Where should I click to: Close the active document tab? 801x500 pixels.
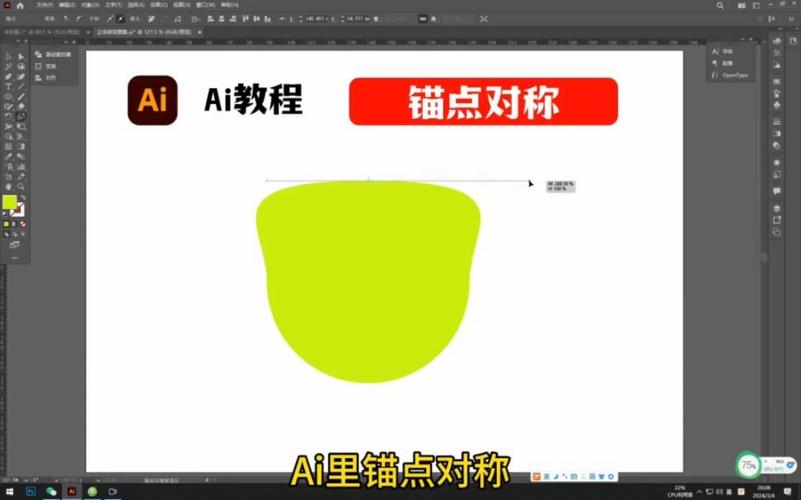tap(200, 32)
